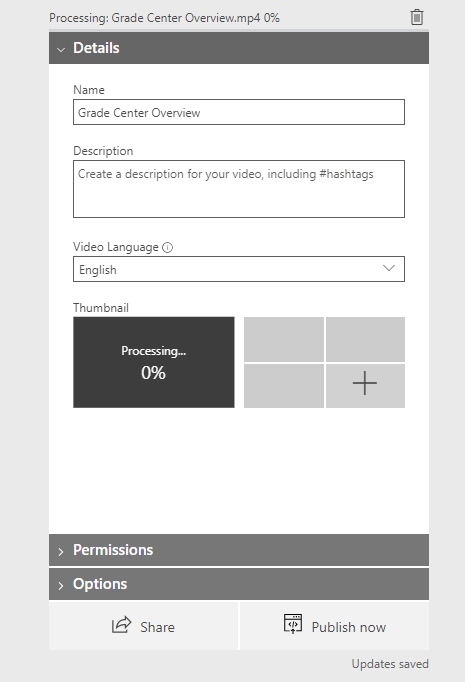Click the Video Language info icon

[167, 247]
